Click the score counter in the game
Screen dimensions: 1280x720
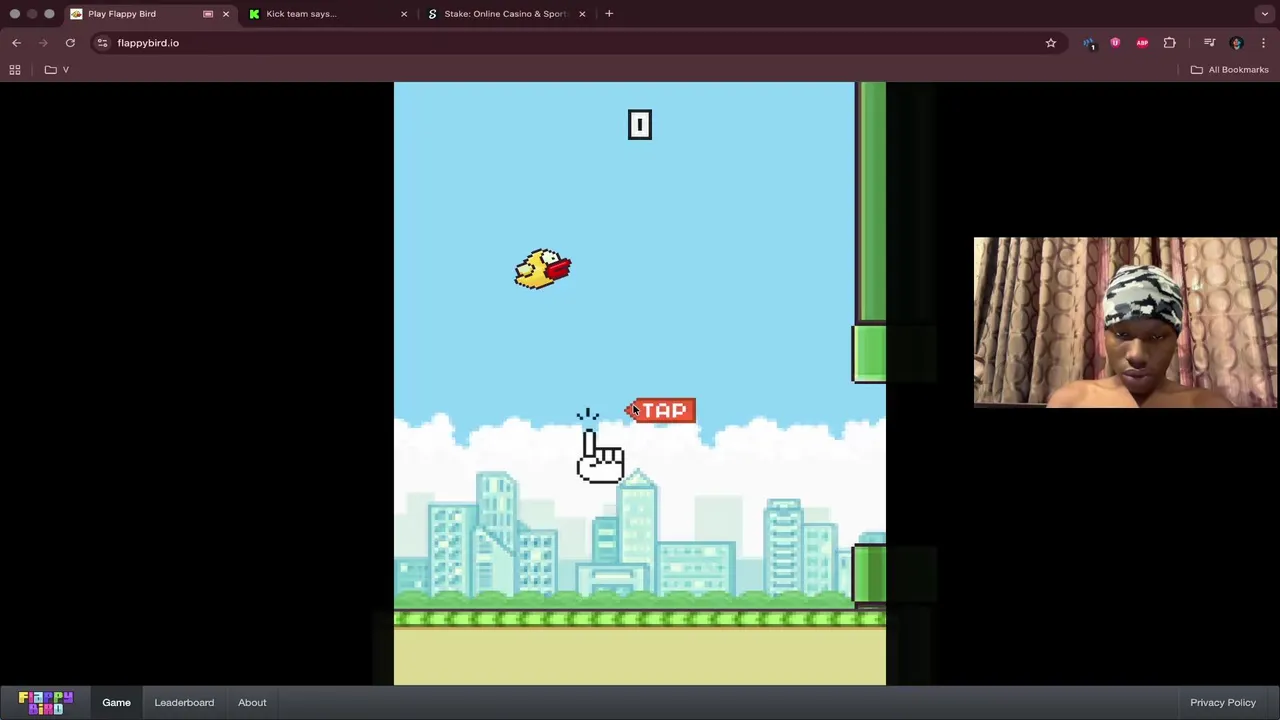[640, 125]
